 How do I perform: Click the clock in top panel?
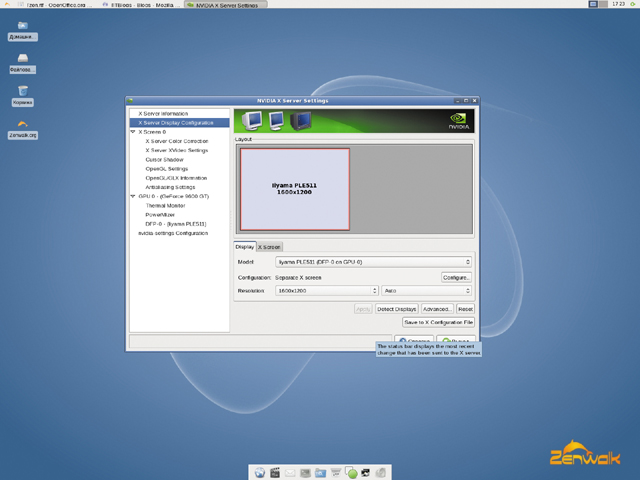pyautogui.click(x=618, y=4)
